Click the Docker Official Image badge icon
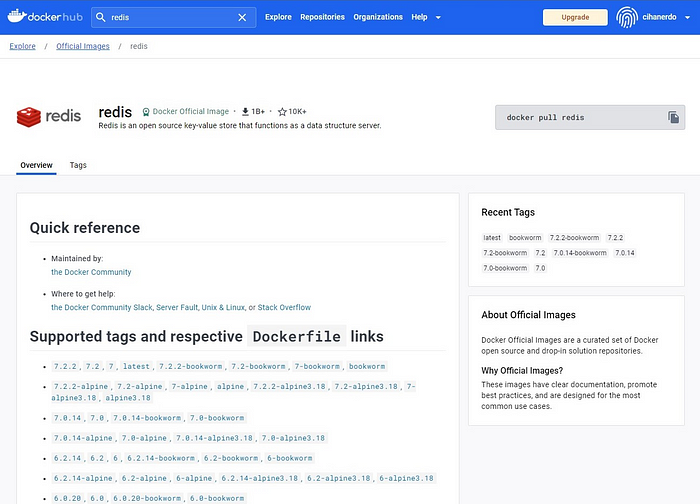The image size is (700, 504). (146, 112)
